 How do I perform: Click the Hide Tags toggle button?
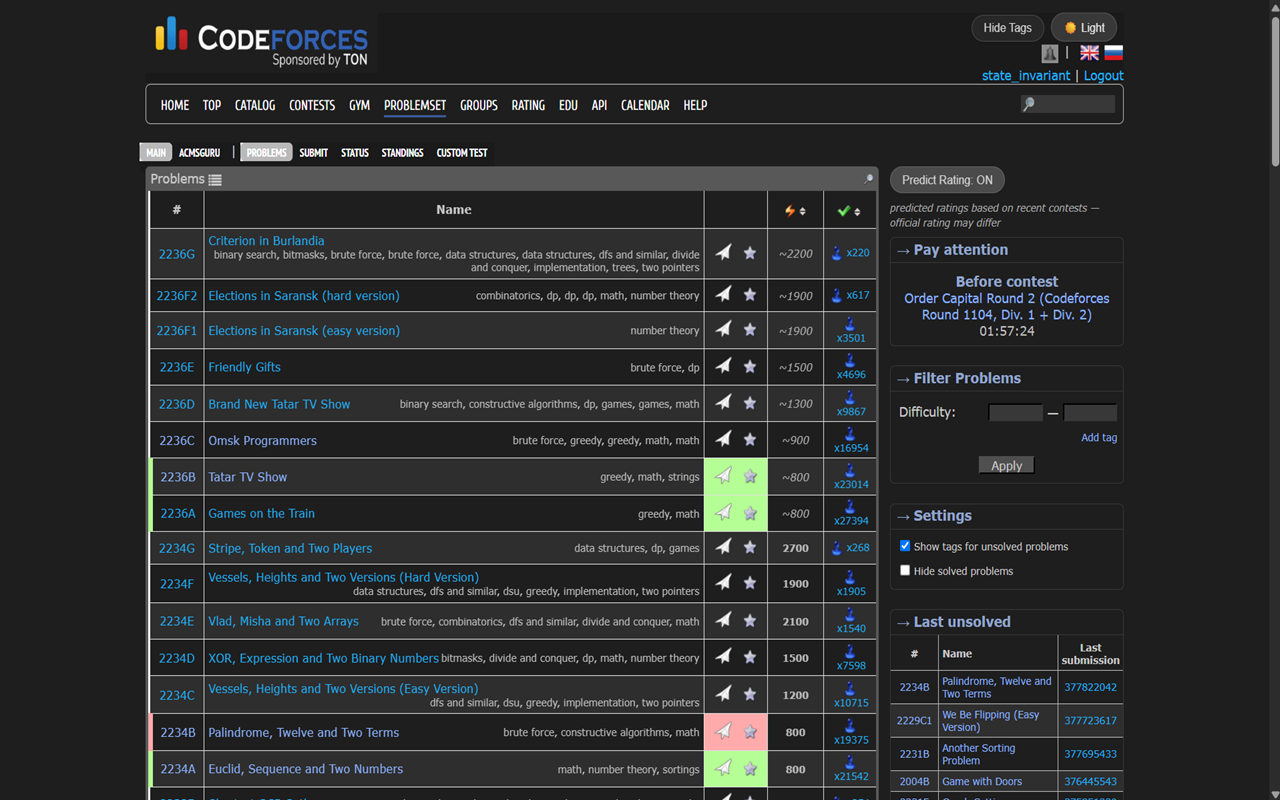[1007, 28]
